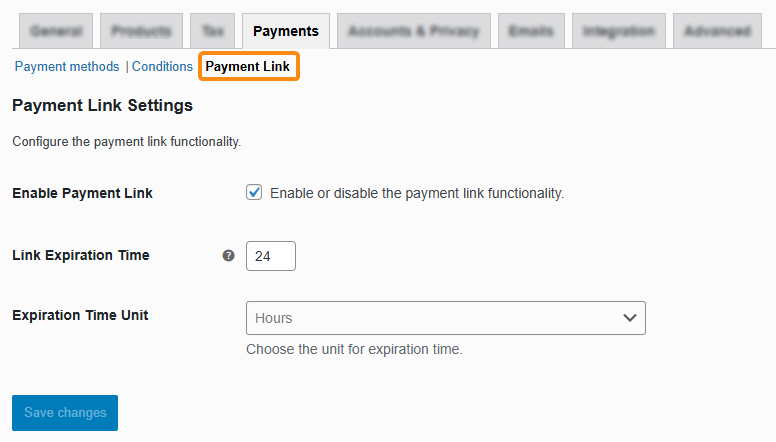Viewport: 776px width, 442px height.
Task: Click the 'Link Expiration Time' field label
Action: (81, 255)
